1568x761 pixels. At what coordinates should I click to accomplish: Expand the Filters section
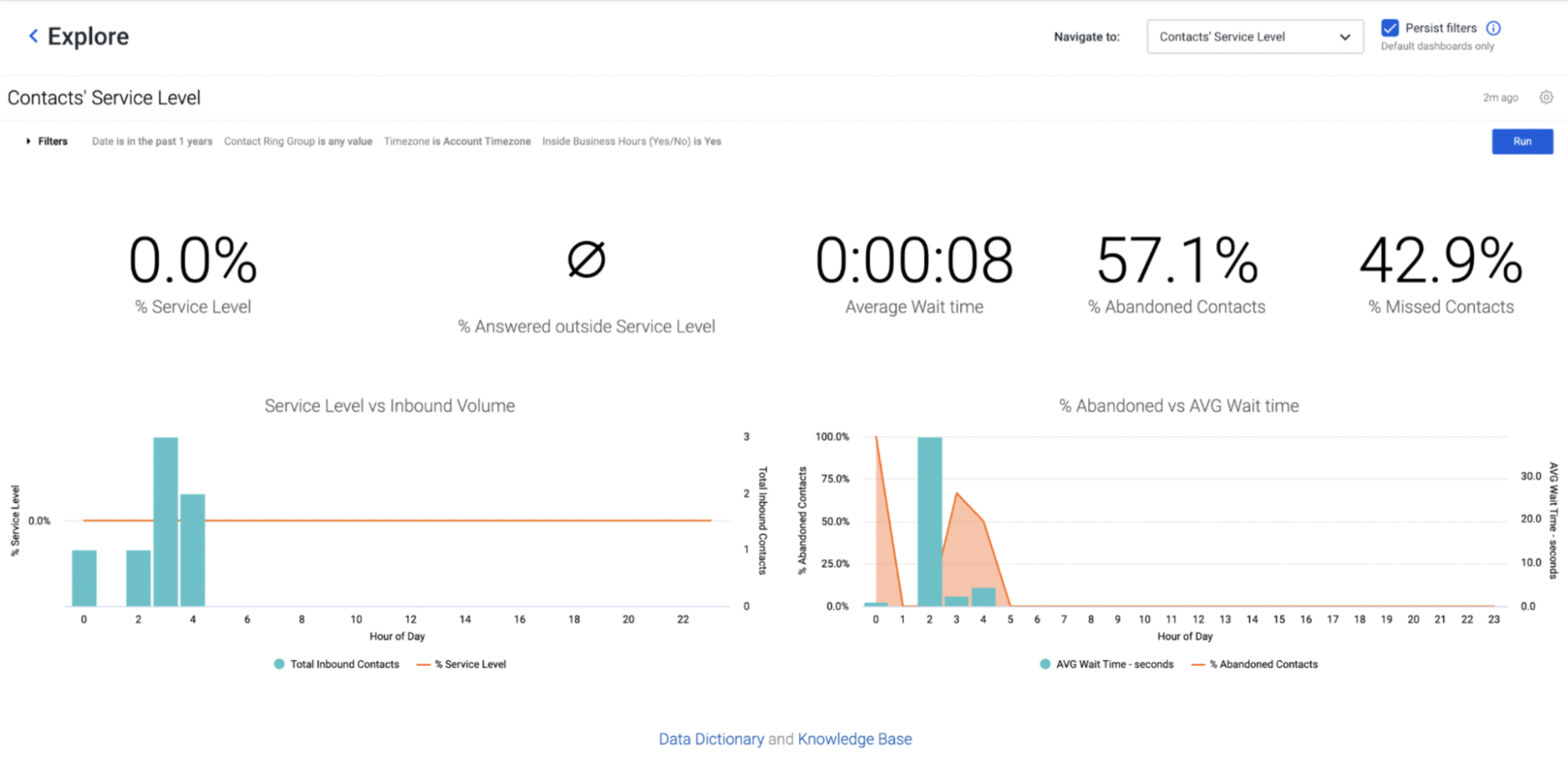tap(47, 141)
